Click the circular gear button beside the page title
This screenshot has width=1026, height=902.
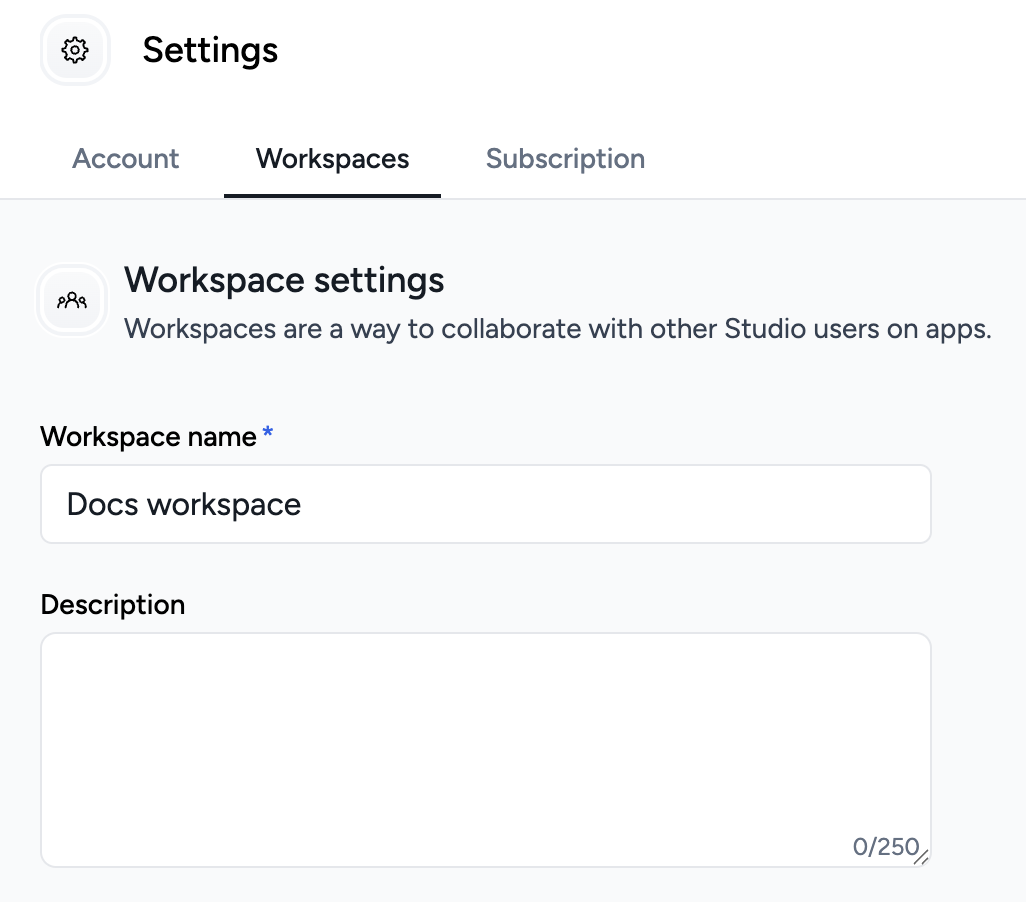coord(74,49)
